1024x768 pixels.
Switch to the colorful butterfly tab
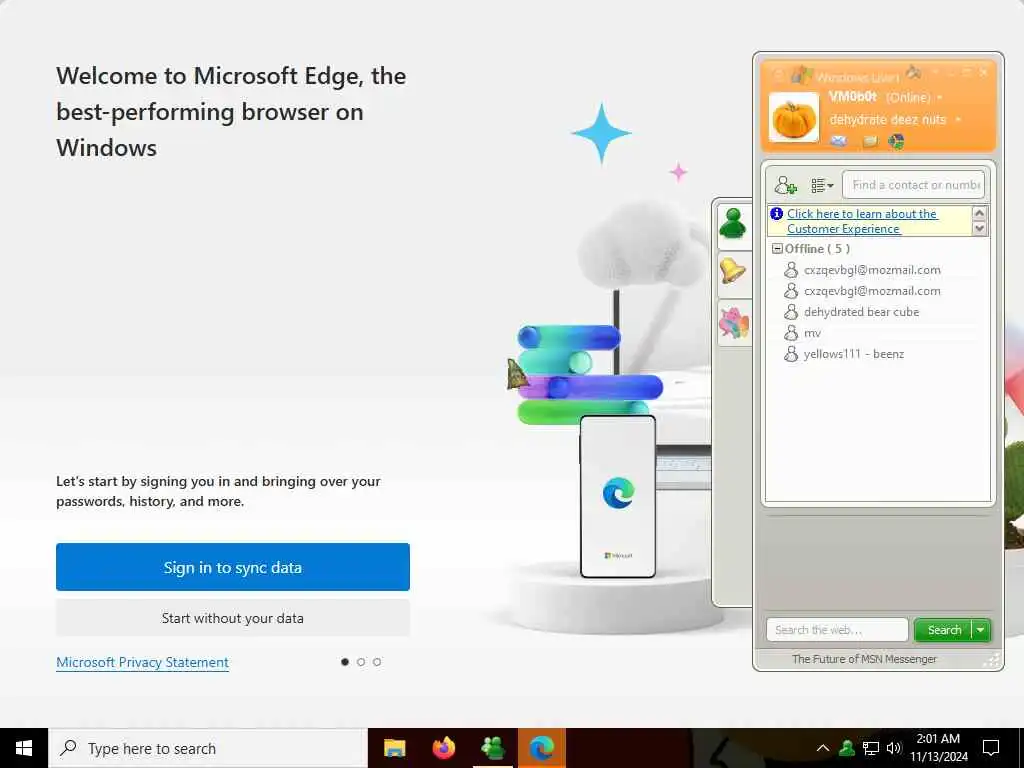coord(733,323)
